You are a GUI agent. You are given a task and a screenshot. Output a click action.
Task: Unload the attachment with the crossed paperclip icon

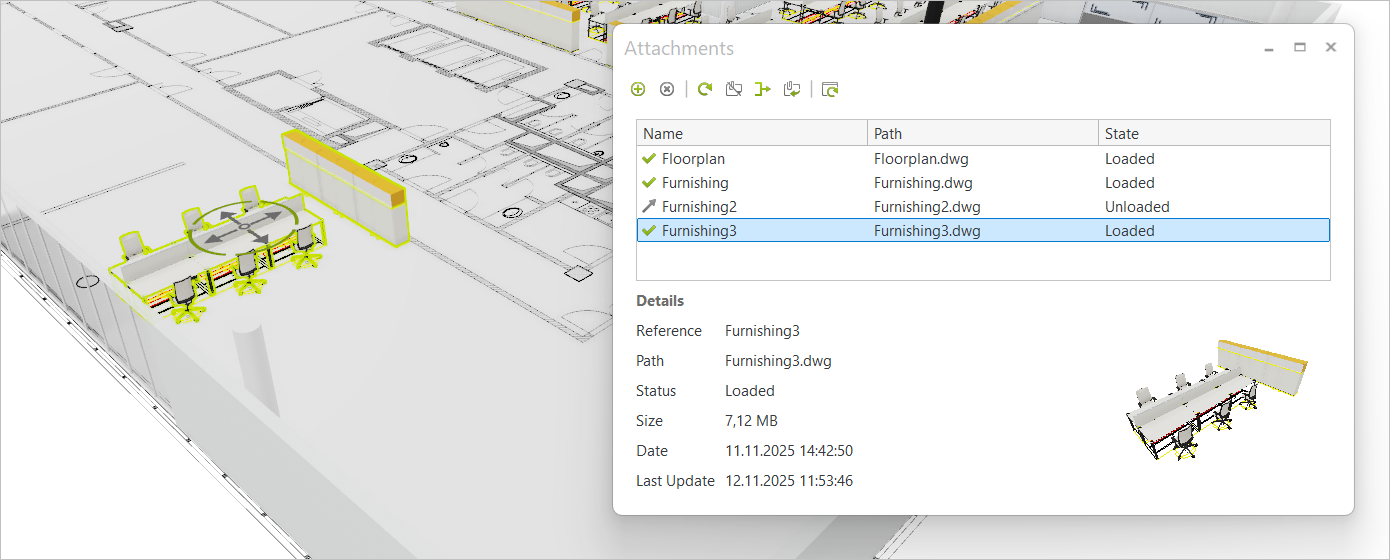click(734, 89)
